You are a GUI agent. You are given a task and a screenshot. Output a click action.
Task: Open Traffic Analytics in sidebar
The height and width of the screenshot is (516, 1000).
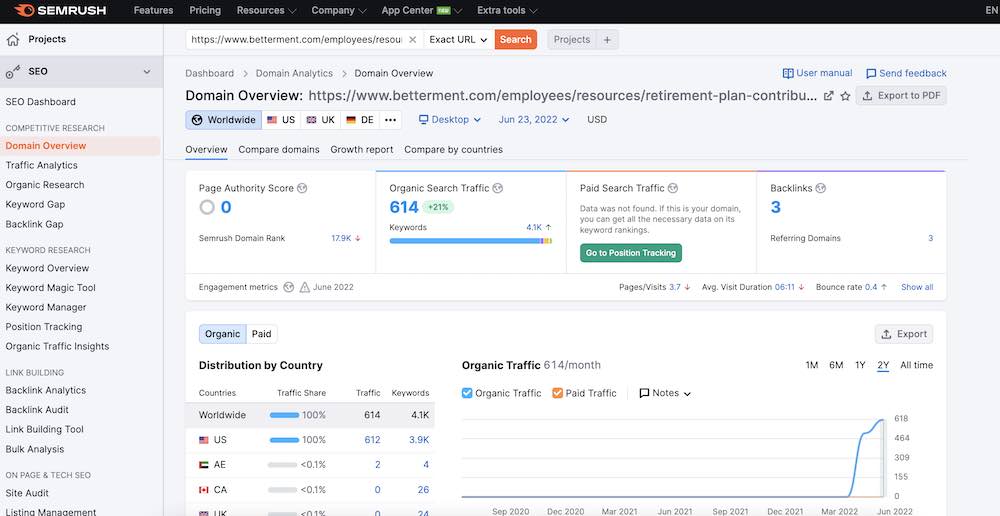41,166
